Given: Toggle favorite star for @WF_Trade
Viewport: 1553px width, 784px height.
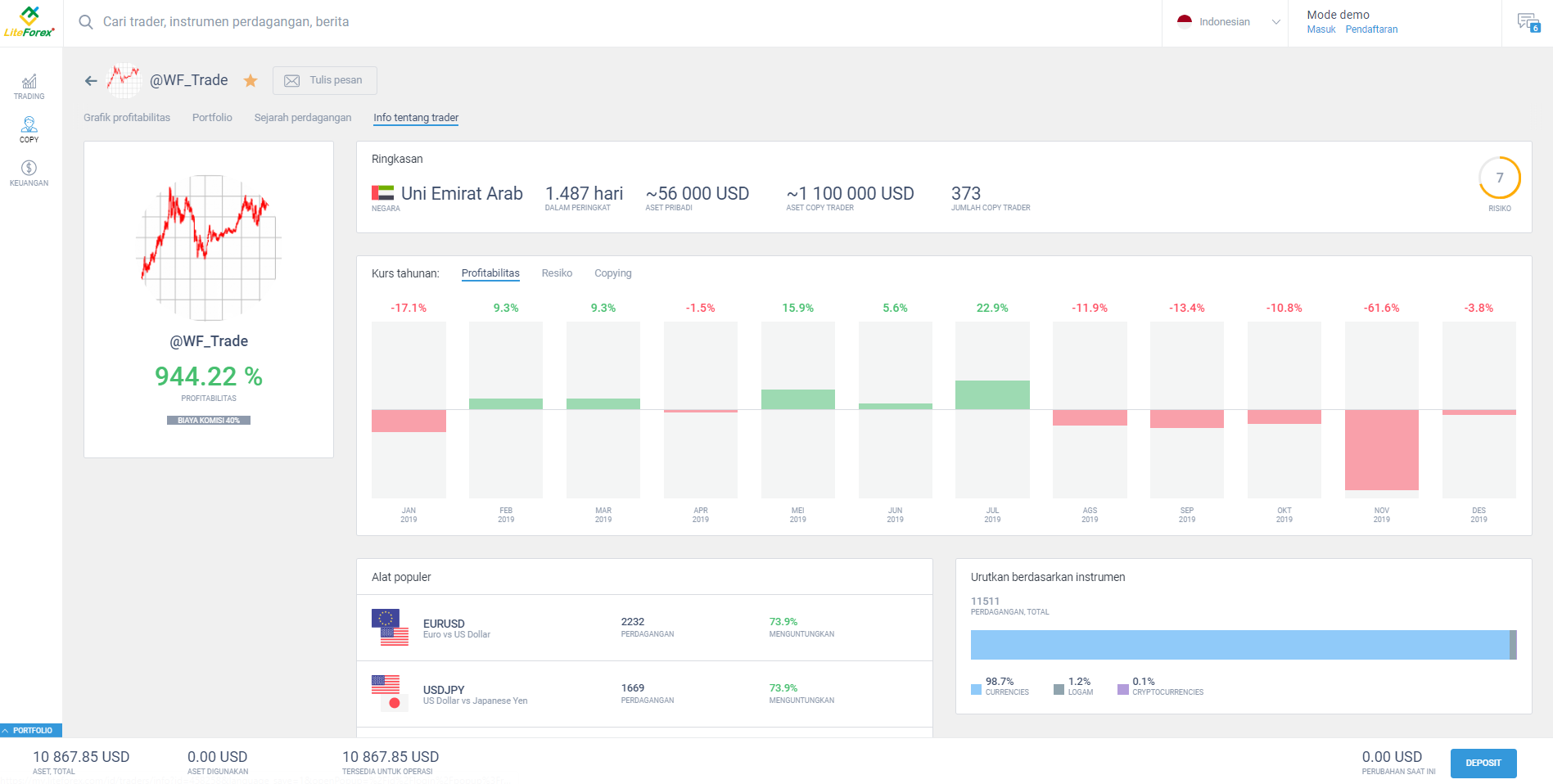Looking at the screenshot, I should point(250,80).
